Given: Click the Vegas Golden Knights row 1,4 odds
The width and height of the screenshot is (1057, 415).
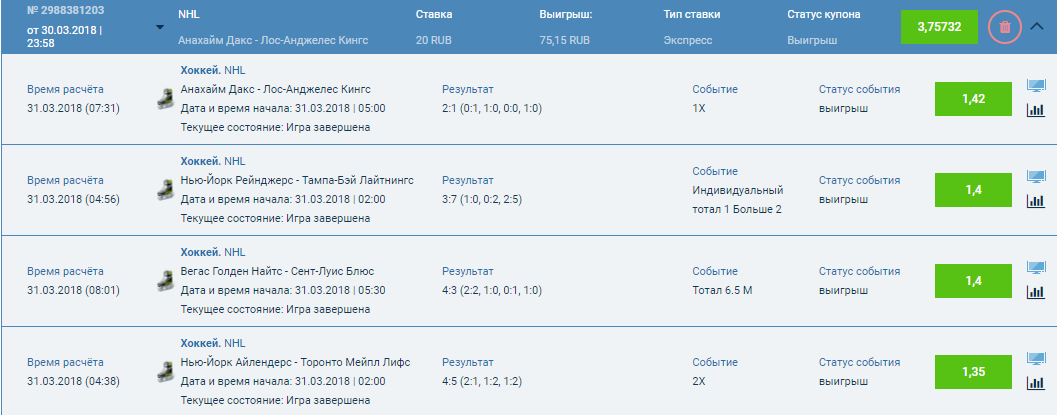Looking at the screenshot, I should pyautogui.click(x=974, y=281).
